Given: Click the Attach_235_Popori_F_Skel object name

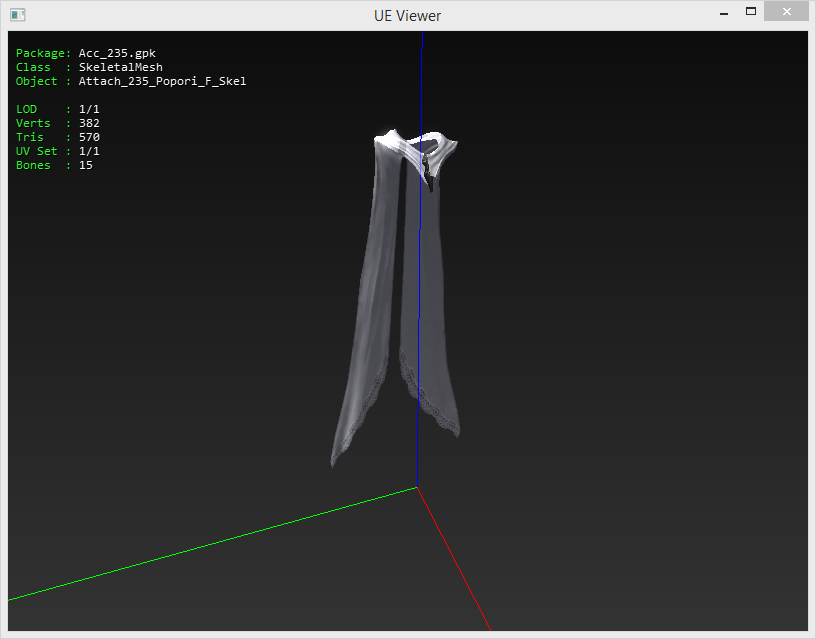Looking at the screenshot, I should click(162, 81).
